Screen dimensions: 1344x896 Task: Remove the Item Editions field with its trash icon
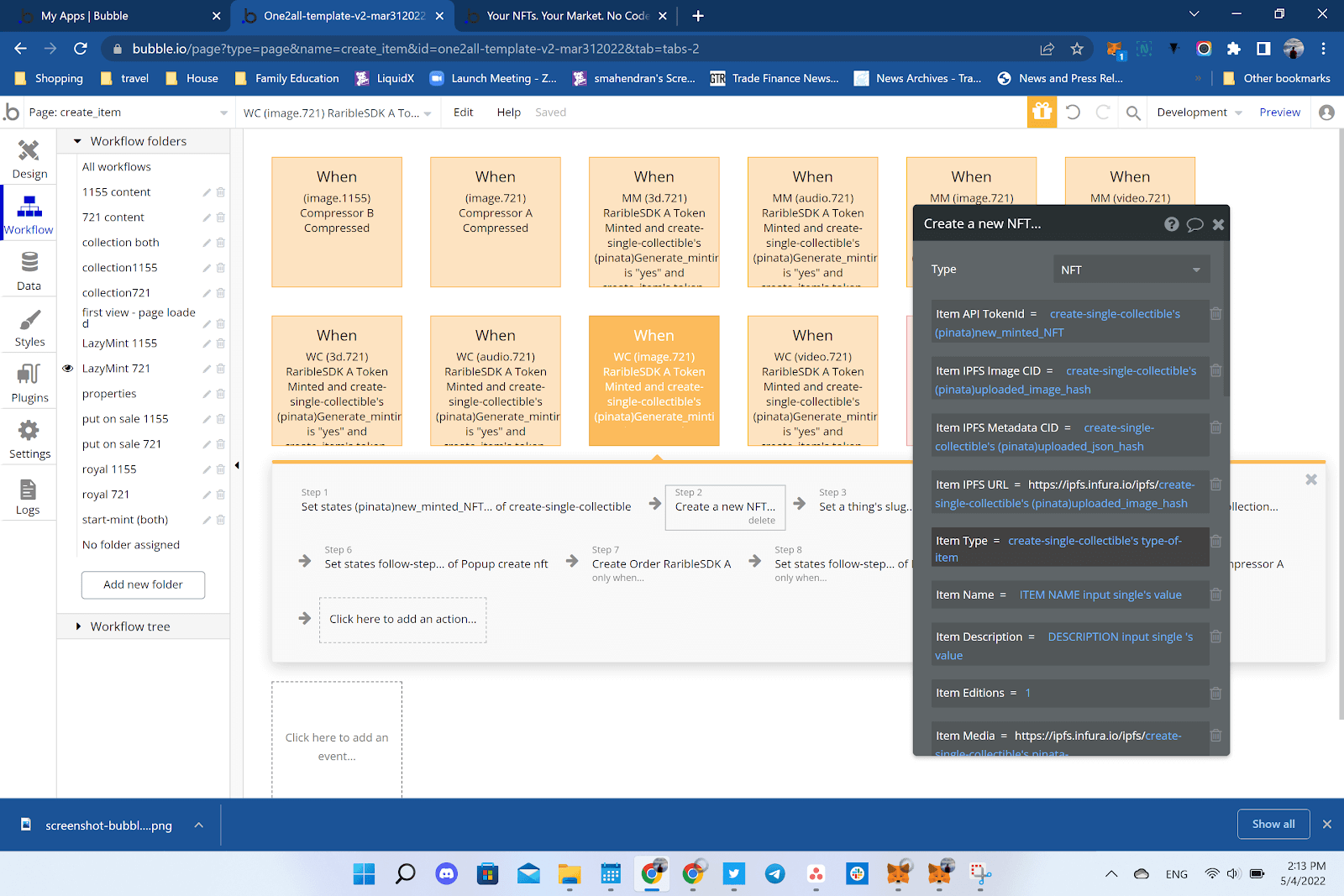point(1215,693)
